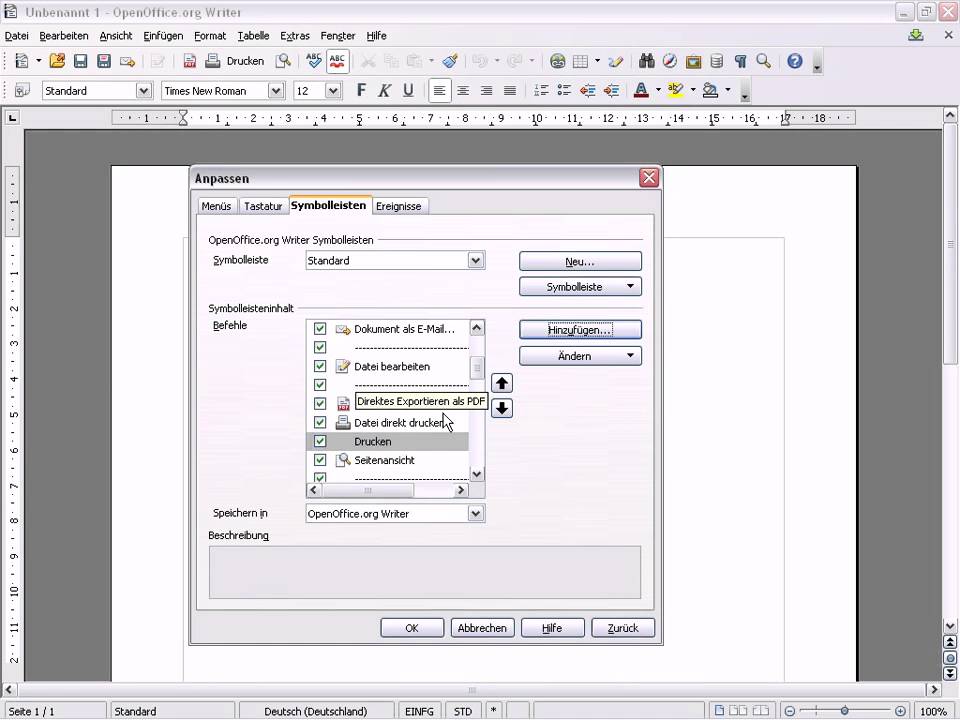This screenshot has height=720, width=960.
Task: Click the Export as PDF toolbar icon
Action: (190, 61)
